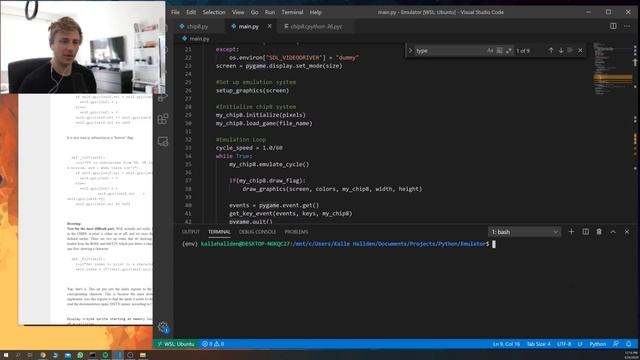Split the editor to the right

613,26
